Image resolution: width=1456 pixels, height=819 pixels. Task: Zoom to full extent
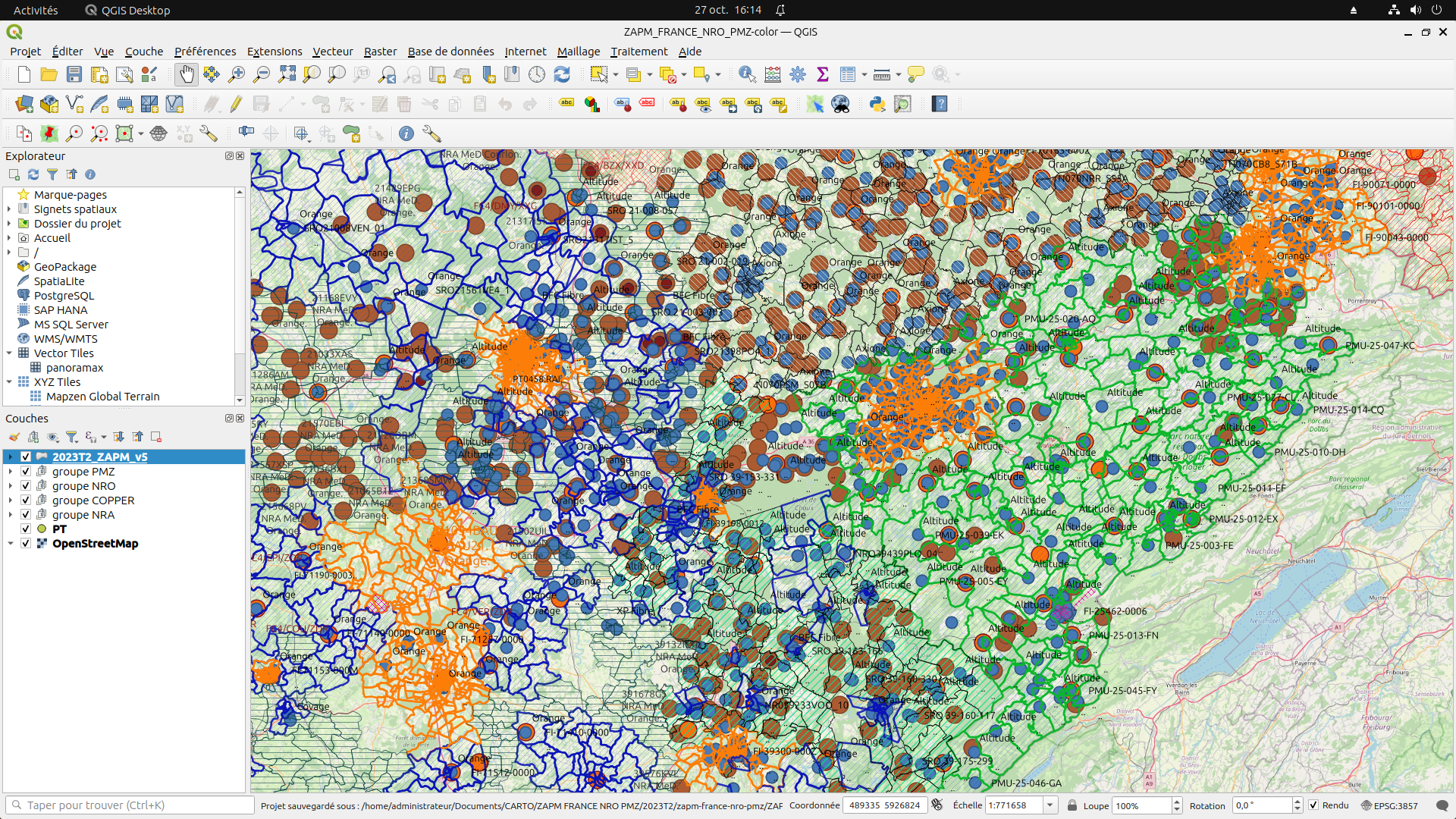click(287, 74)
